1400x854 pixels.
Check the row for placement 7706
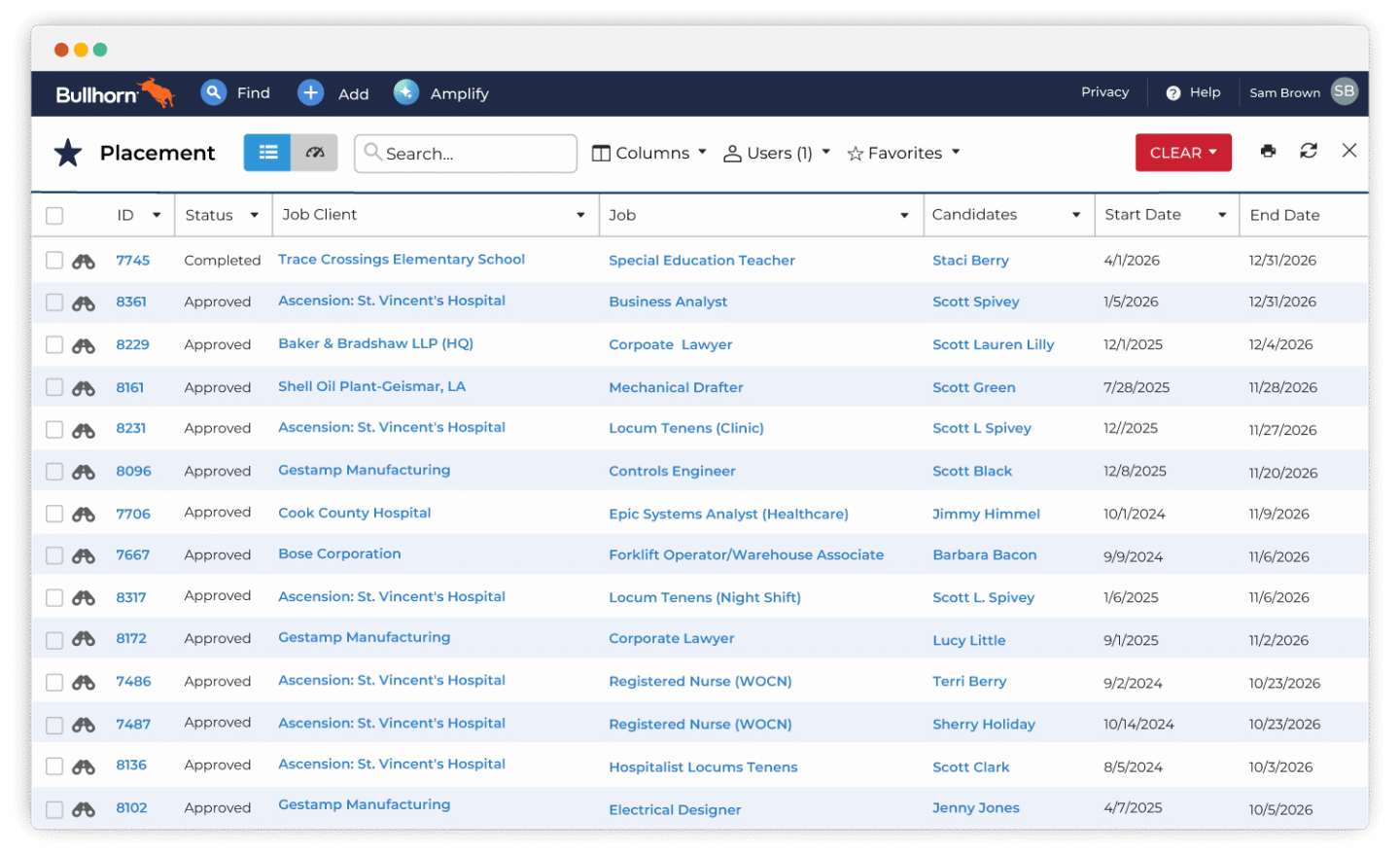54,513
